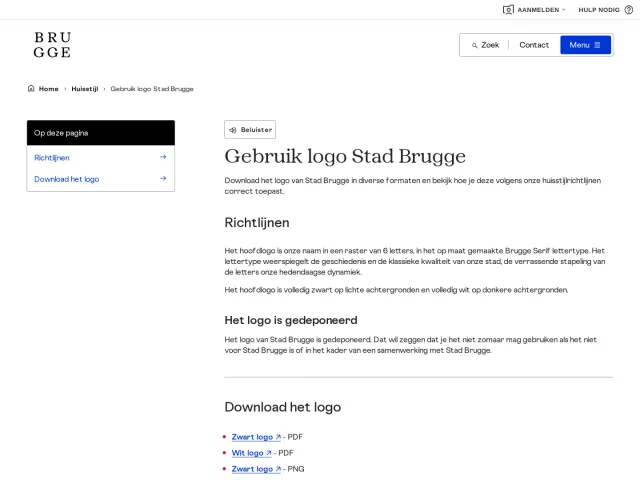Click external-link icon on 'Zwart logo' PNG
The width and height of the screenshot is (640, 480).
coord(278,469)
